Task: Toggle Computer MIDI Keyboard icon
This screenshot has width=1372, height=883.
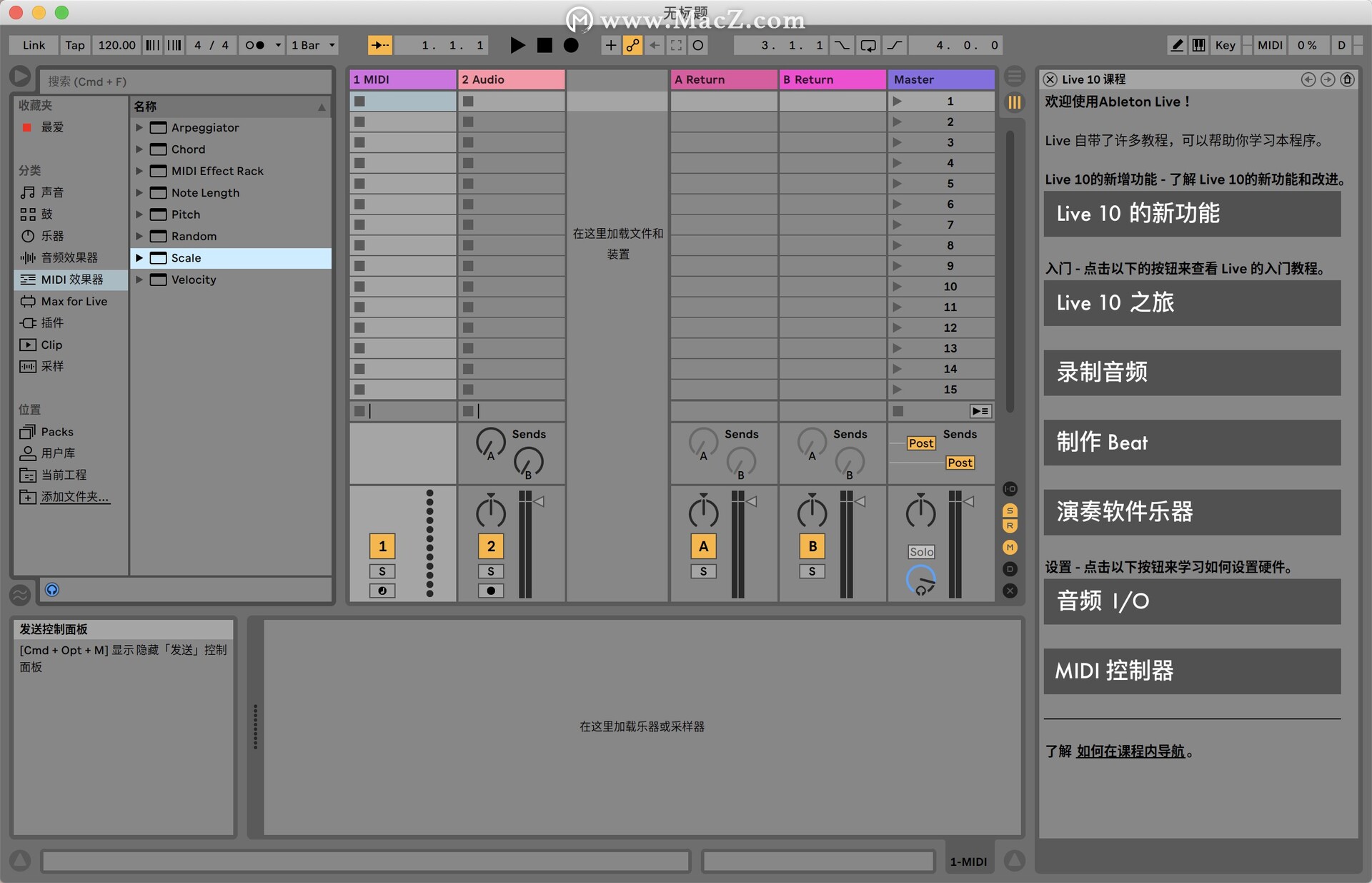Action: pos(1199,45)
